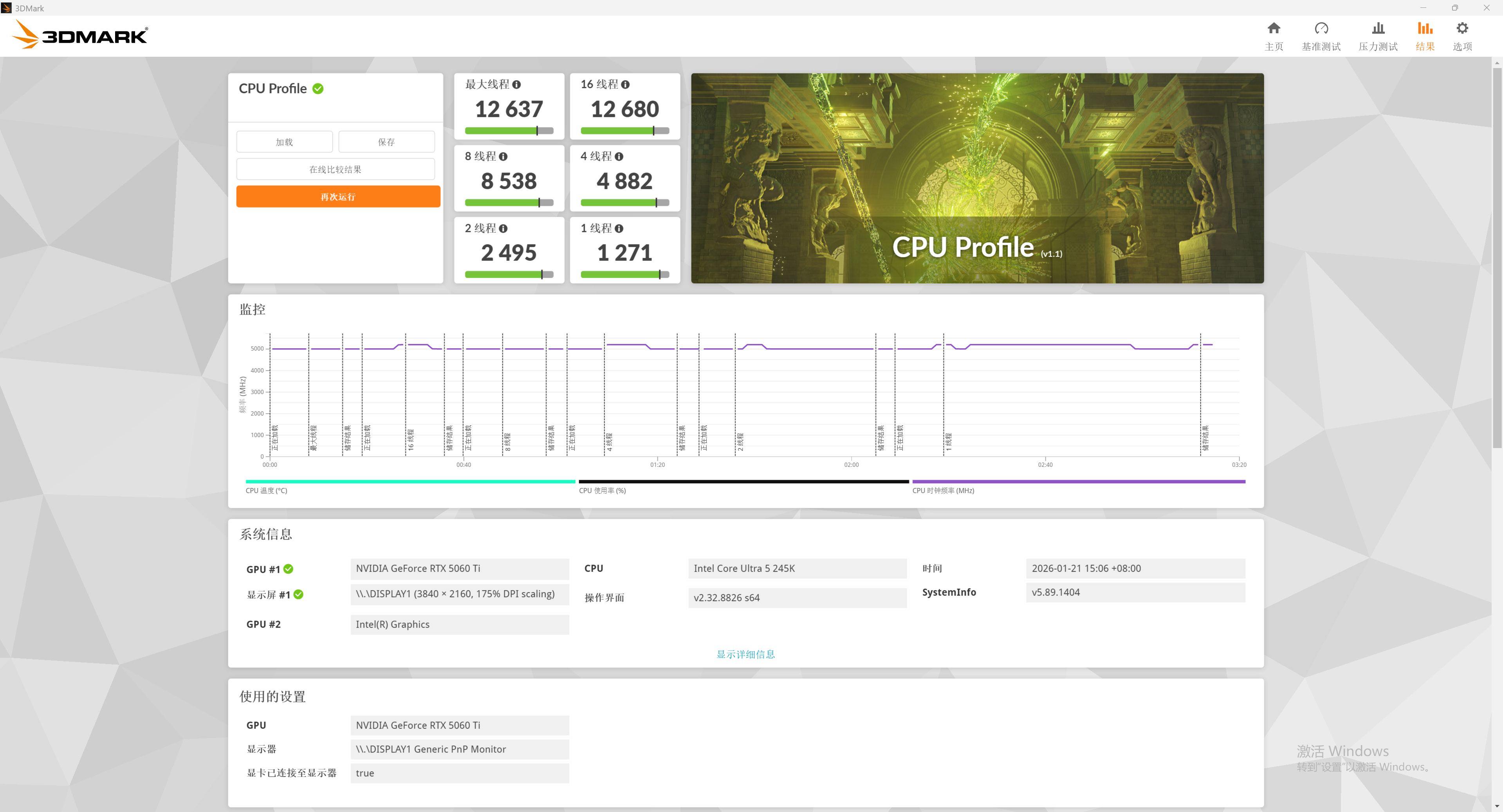Viewport: 1503px width, 812px height.
Task: Click the 在线比较结果 button
Action: tap(335, 169)
